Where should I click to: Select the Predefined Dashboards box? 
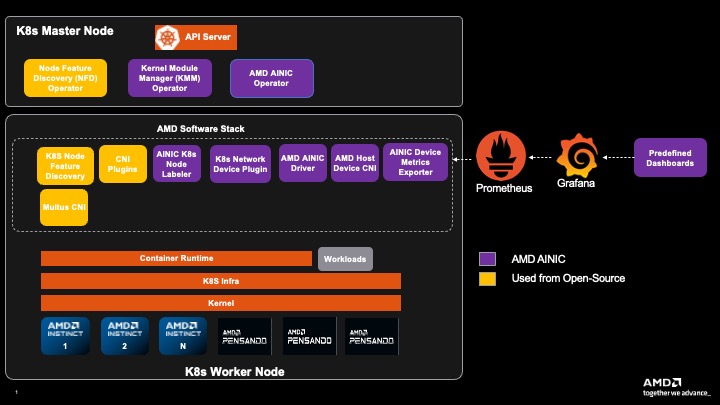(x=670, y=157)
